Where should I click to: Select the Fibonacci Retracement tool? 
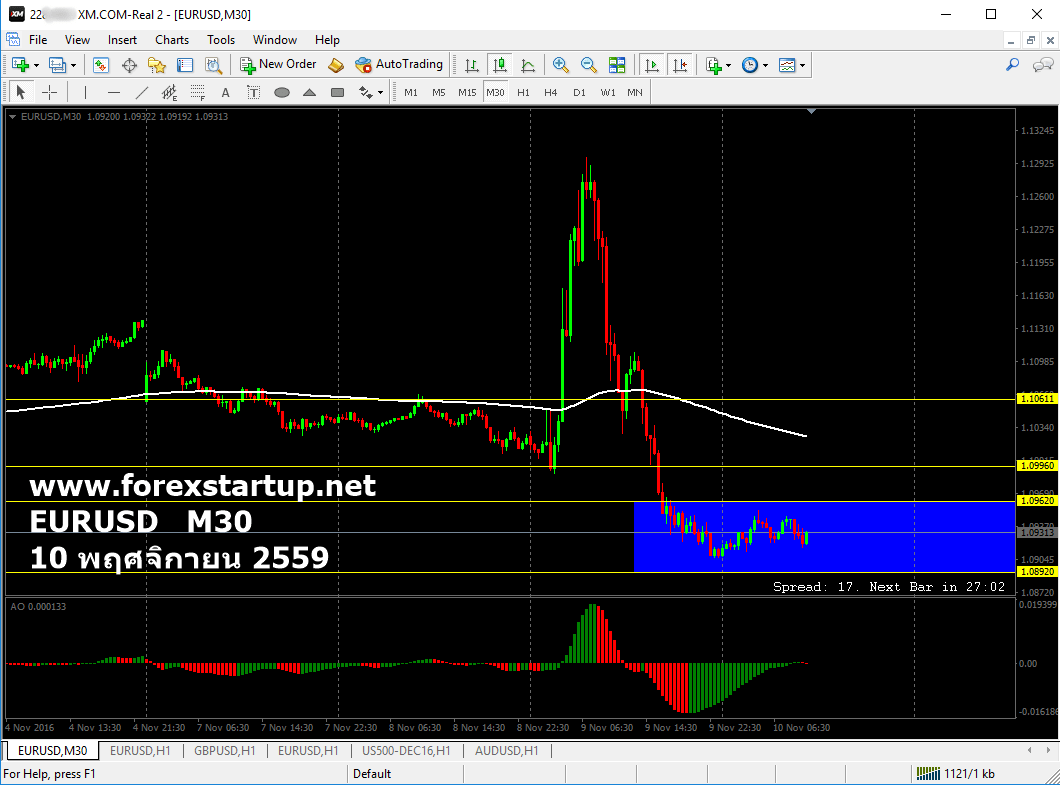pyautogui.click(x=197, y=92)
